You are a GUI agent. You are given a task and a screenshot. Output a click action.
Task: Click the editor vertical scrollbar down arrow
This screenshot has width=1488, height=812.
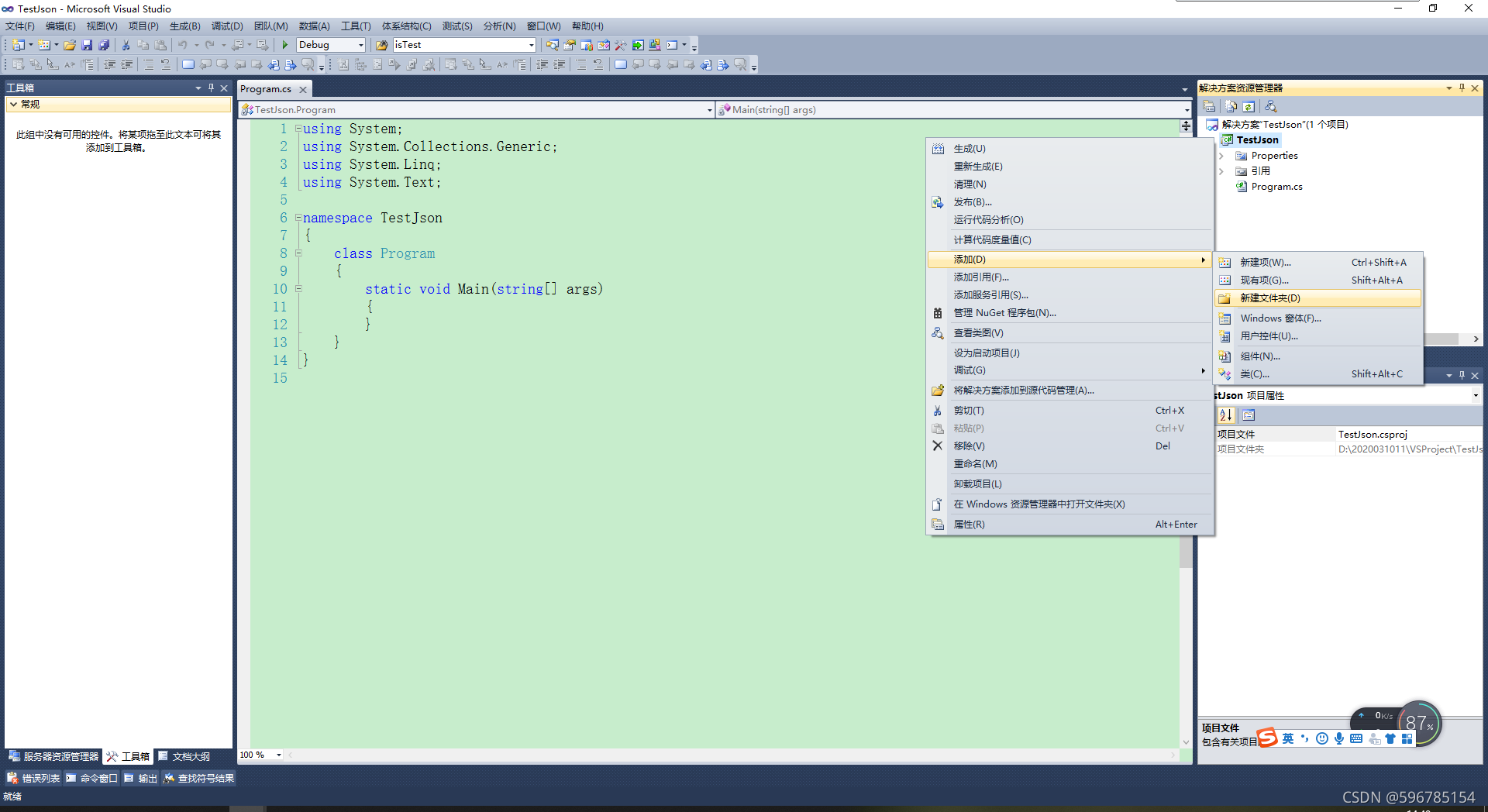[x=1186, y=741]
